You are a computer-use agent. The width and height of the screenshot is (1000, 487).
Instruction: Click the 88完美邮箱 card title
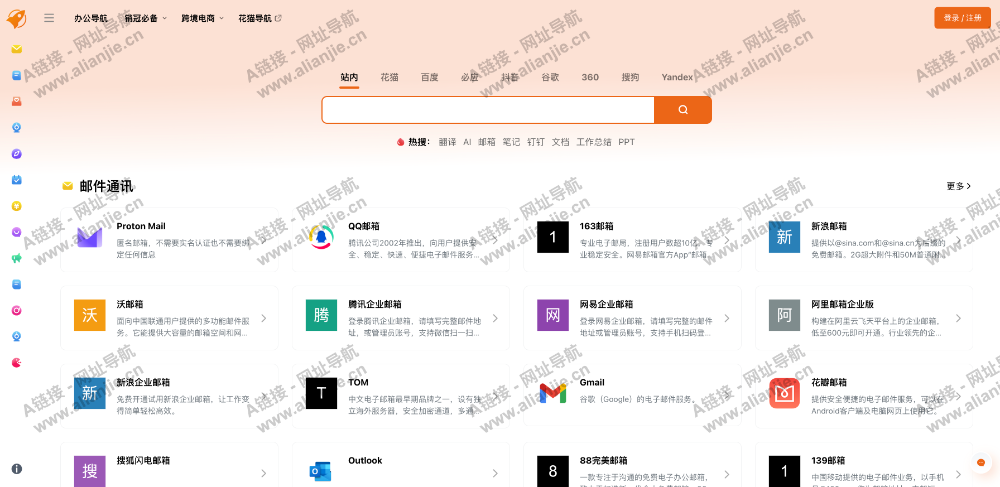[x=603, y=460]
